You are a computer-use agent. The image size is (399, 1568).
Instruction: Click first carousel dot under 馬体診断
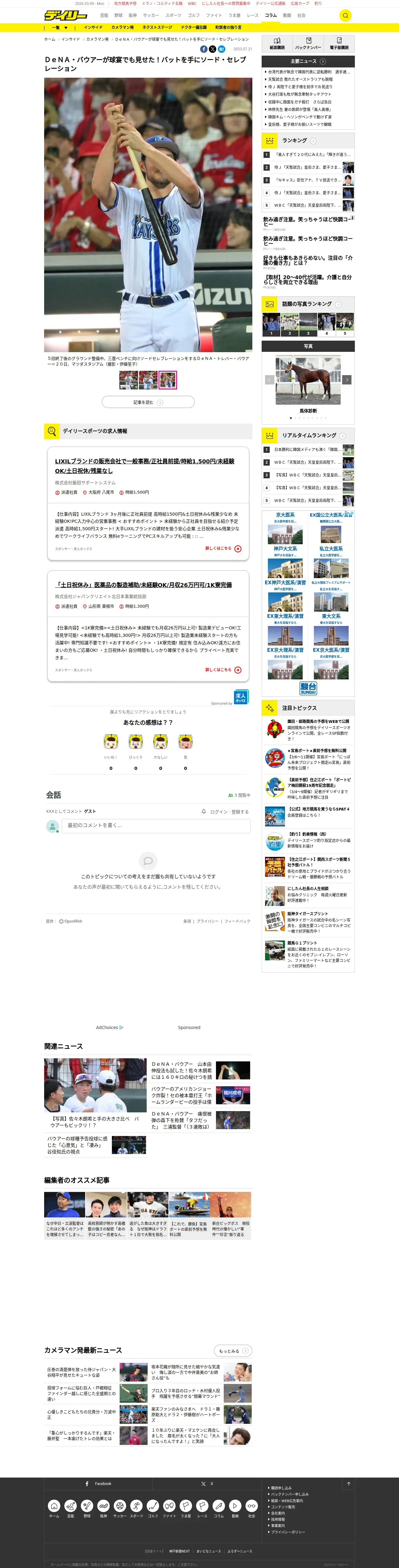291,418
